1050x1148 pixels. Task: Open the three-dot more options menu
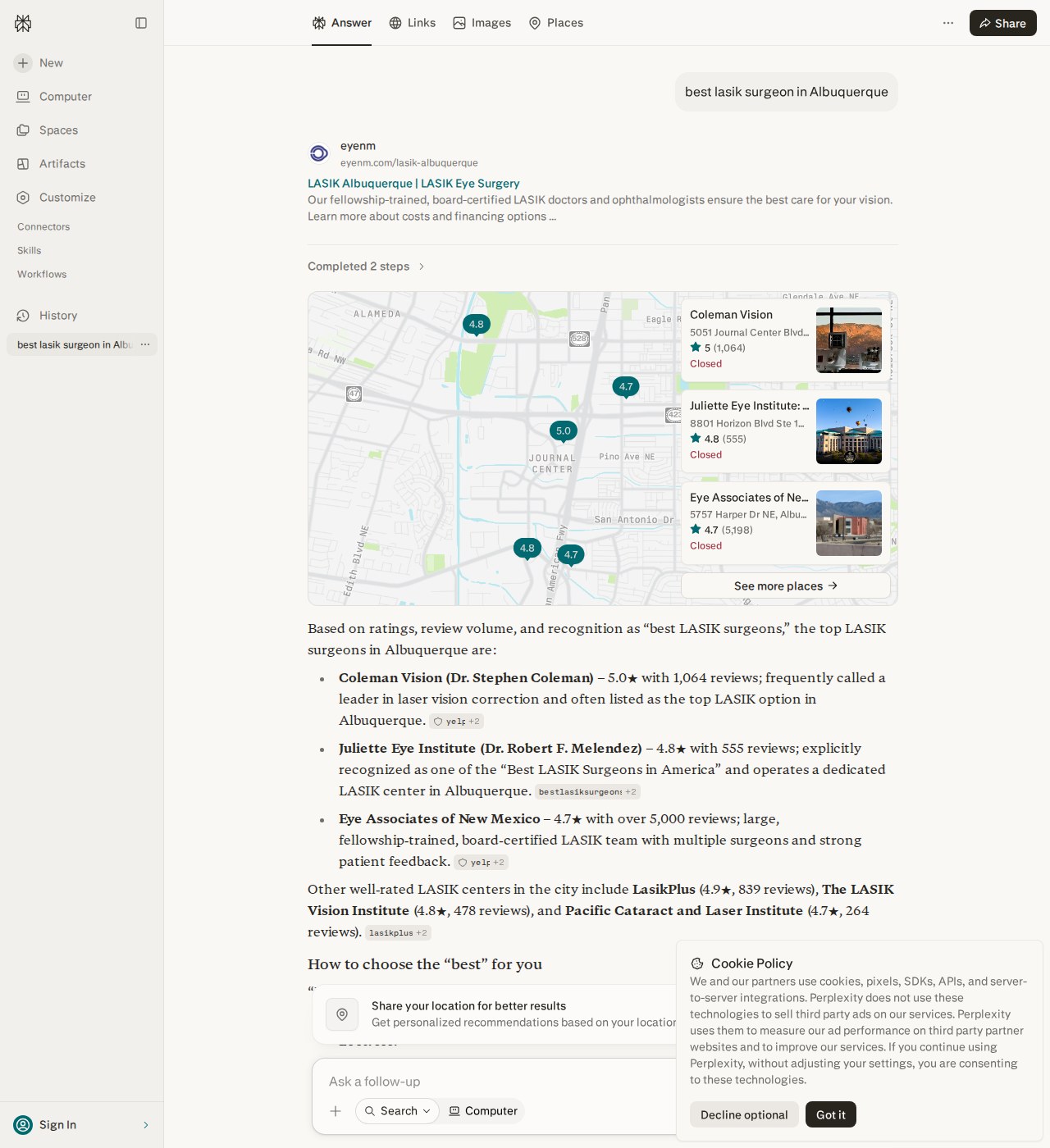pyautogui.click(x=948, y=23)
